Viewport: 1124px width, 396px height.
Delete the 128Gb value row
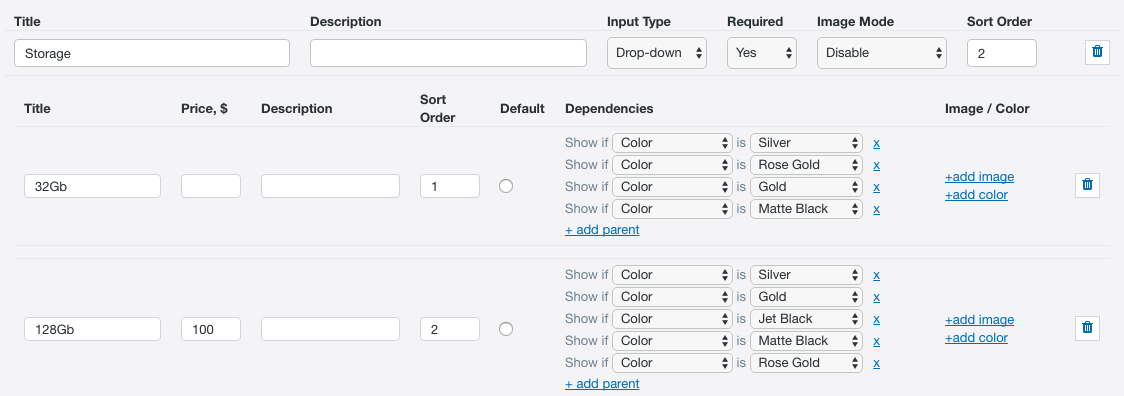click(1087, 328)
